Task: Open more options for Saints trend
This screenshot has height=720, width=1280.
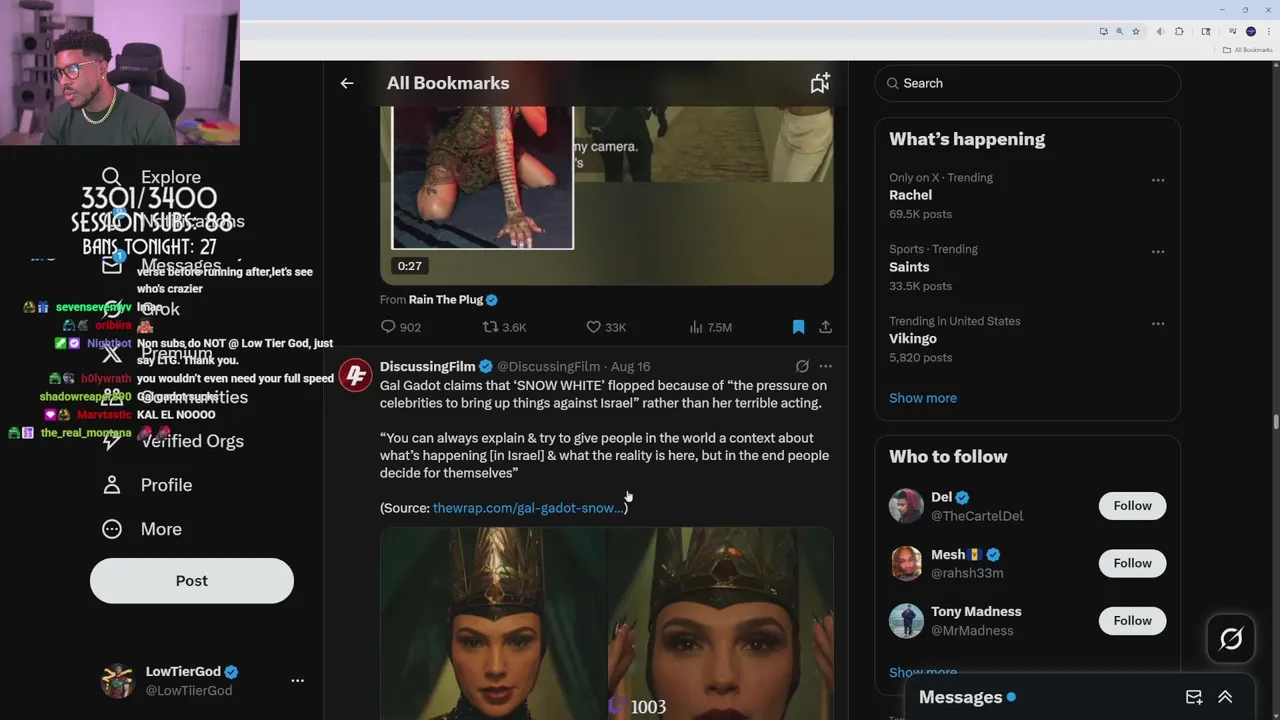Action: coord(1158,252)
